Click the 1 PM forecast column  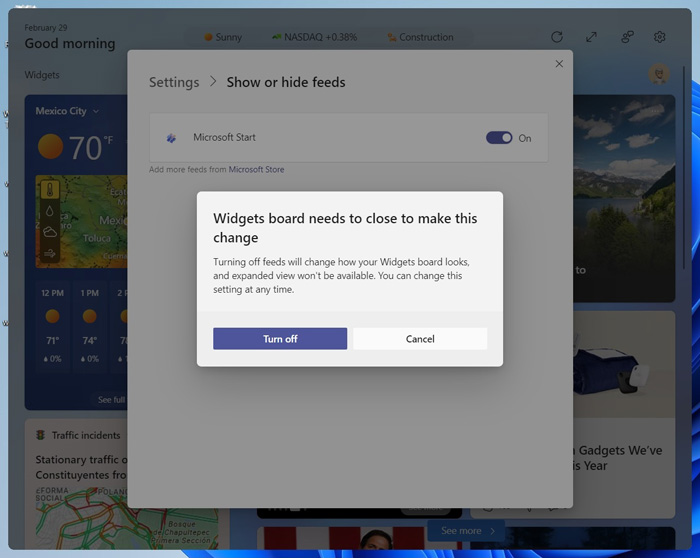coord(90,326)
